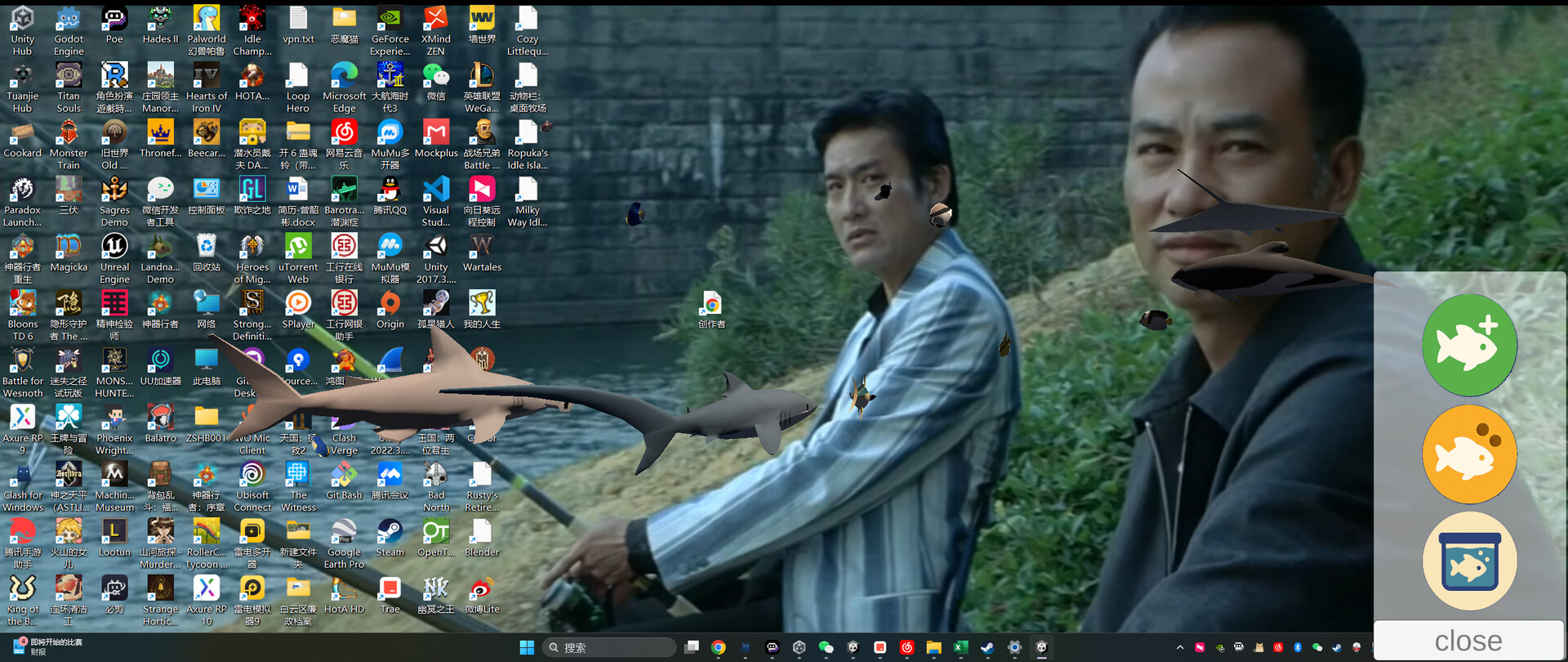Open Excel in the taskbar

960,647
